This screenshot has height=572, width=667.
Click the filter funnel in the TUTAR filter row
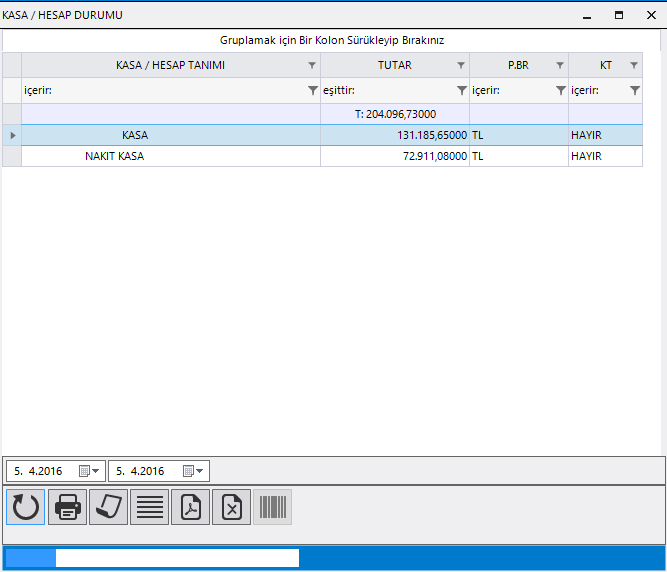[461, 91]
